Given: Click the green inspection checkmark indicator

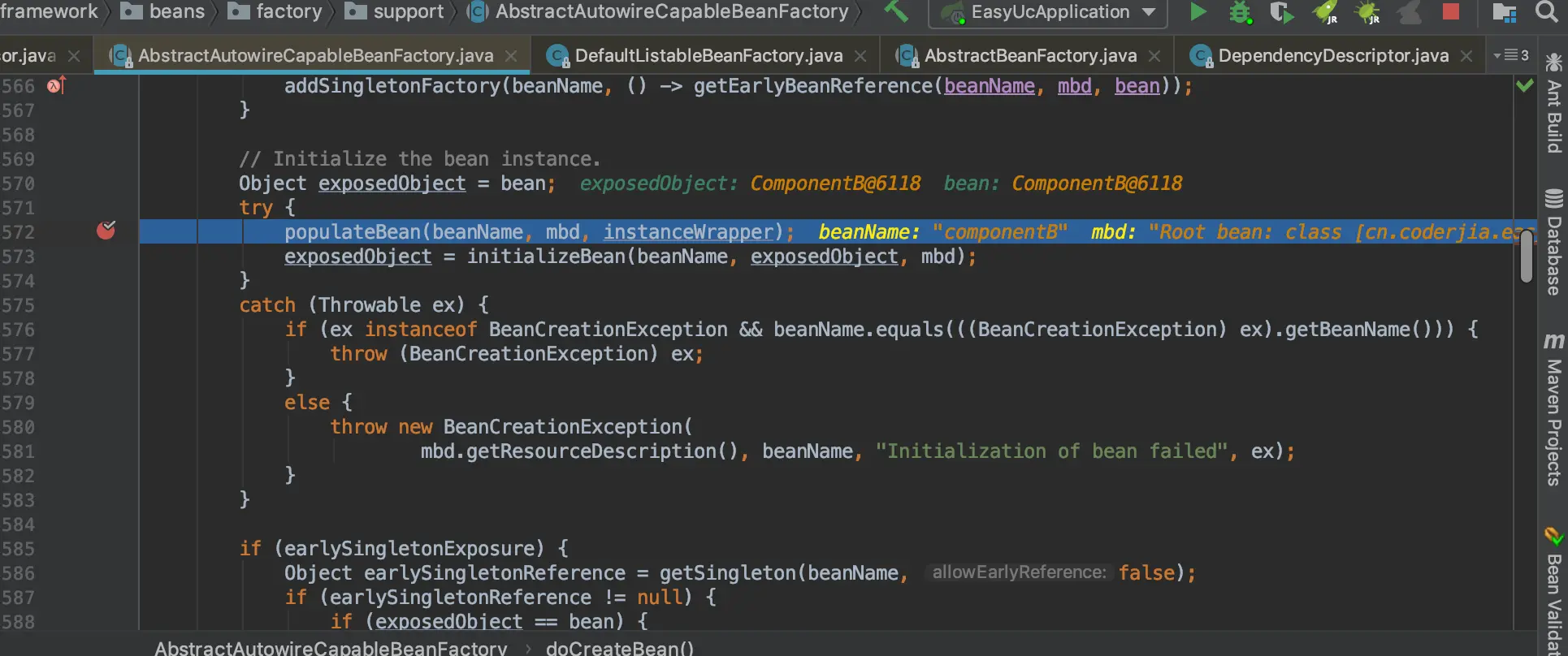Looking at the screenshot, I should (x=1525, y=85).
